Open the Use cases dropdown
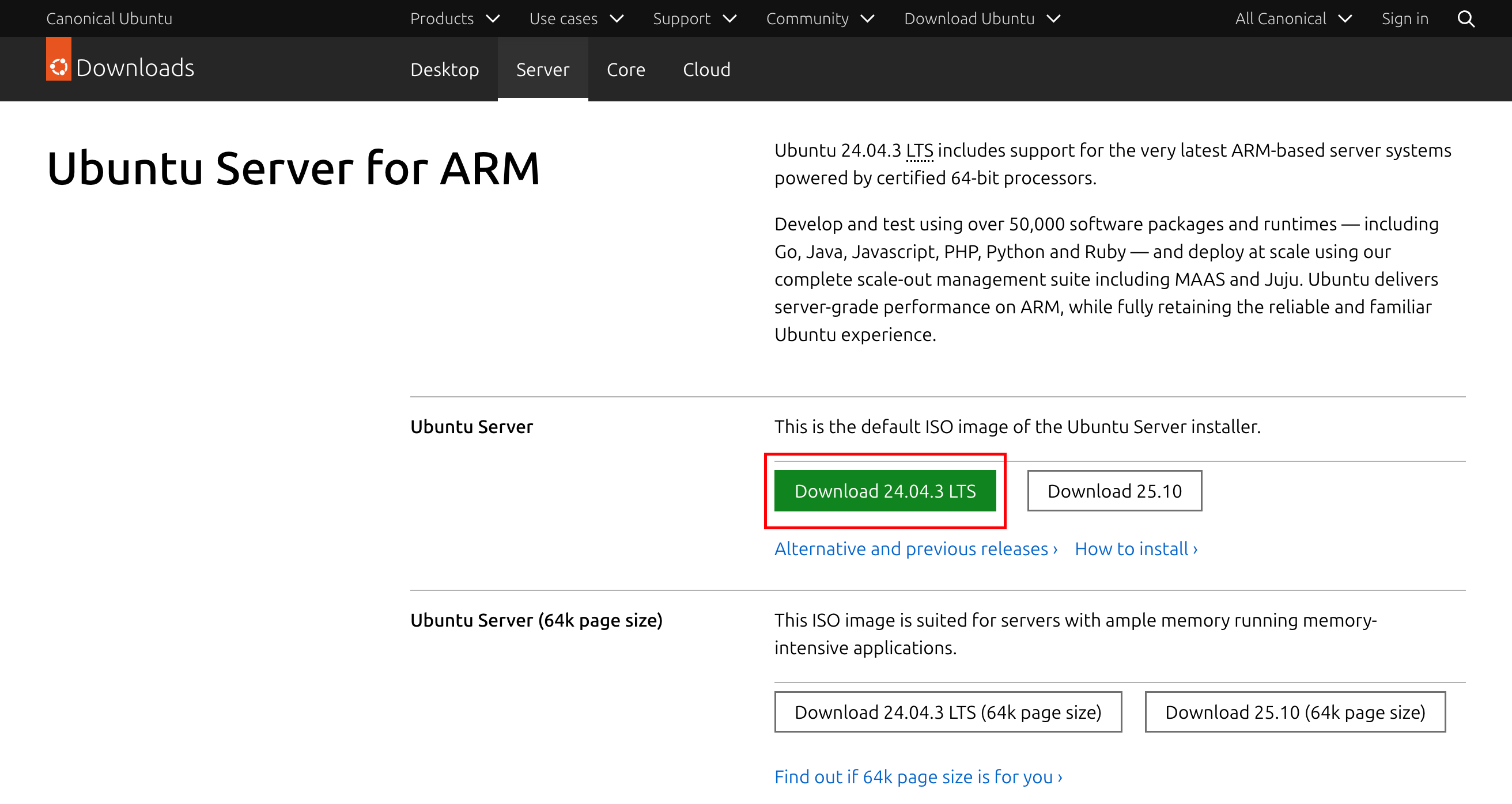The width and height of the screenshot is (1512, 804). tap(576, 19)
